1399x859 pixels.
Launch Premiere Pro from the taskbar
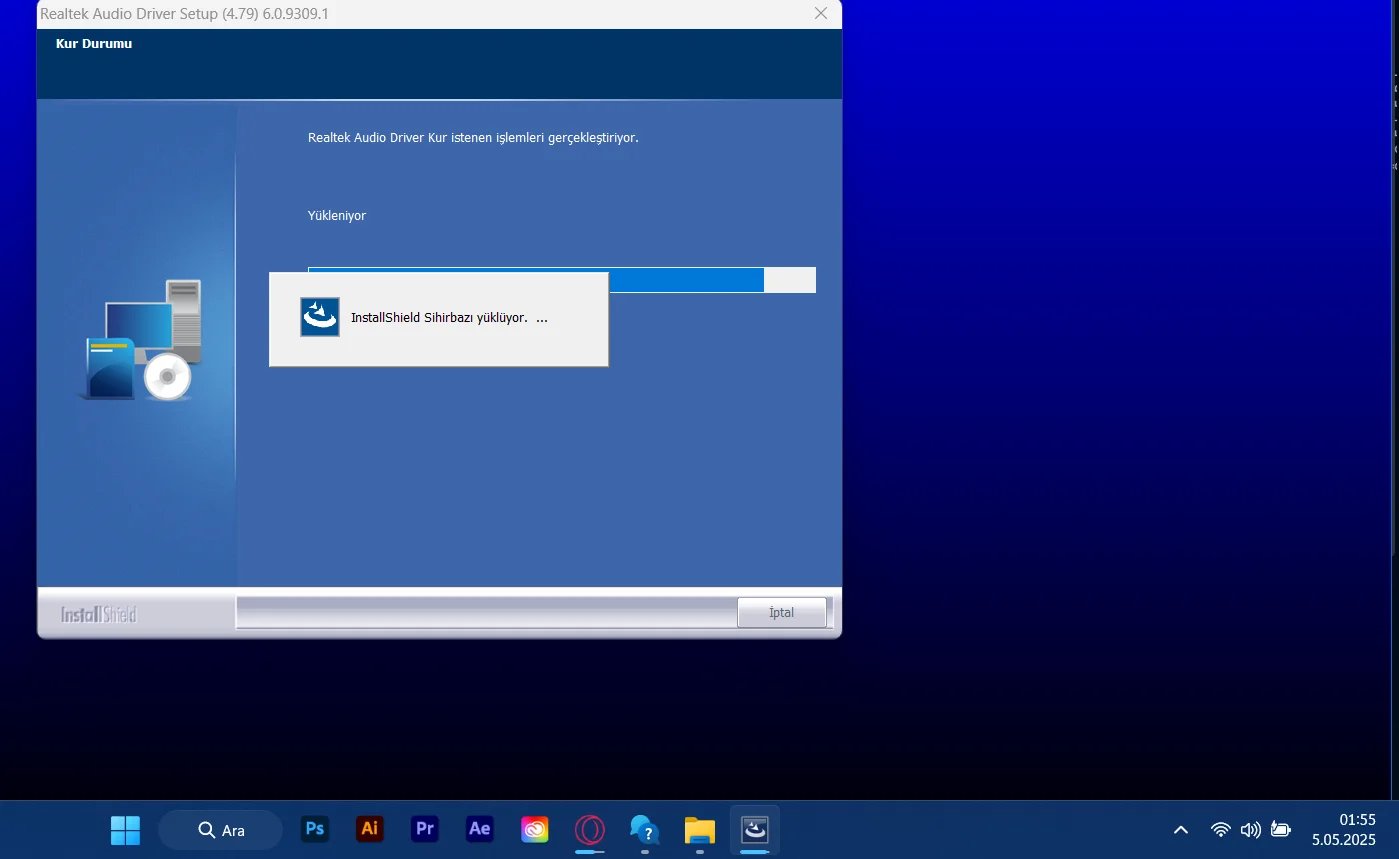pos(425,829)
